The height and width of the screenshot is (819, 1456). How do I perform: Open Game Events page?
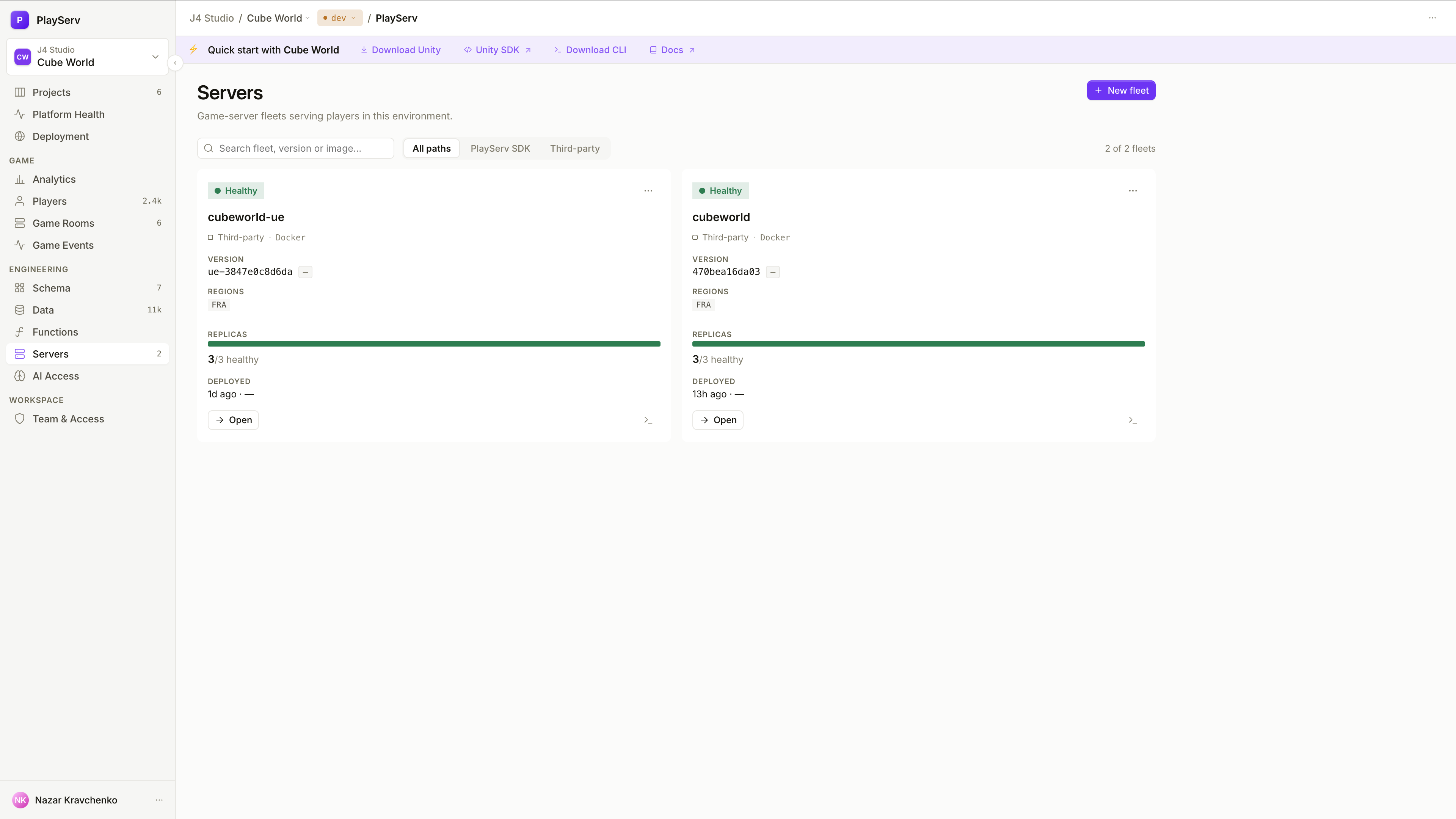[88, 245]
